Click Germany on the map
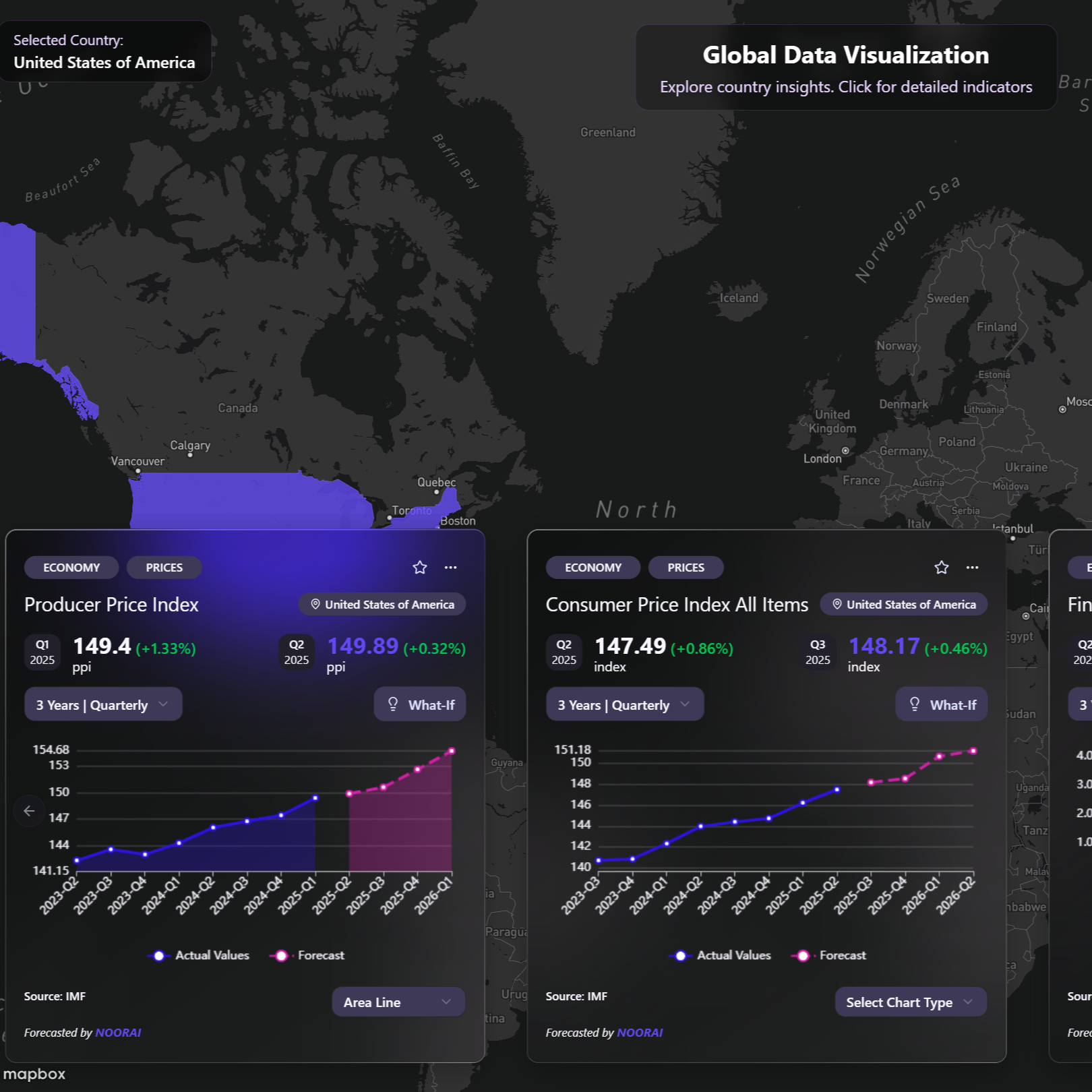The height and width of the screenshot is (1092, 1092). point(904,451)
